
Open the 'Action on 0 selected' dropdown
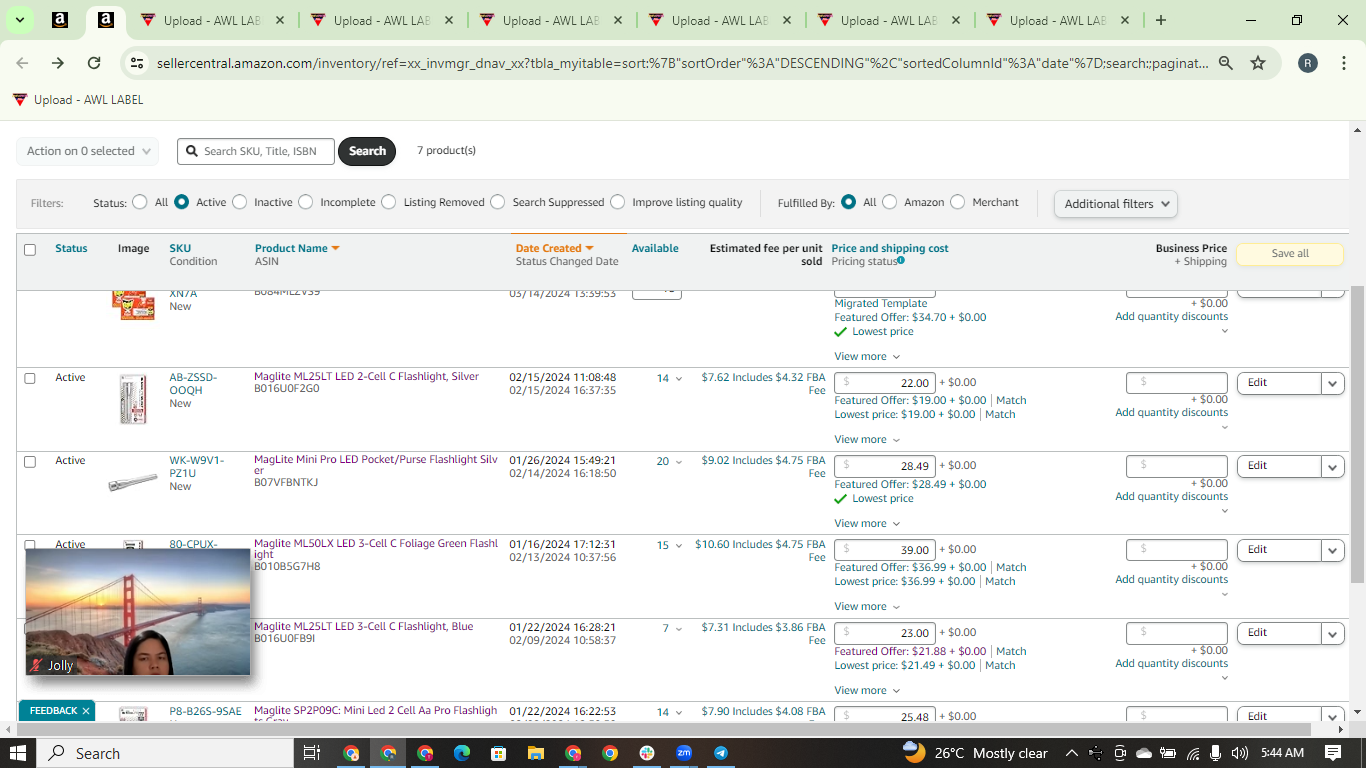coord(87,151)
